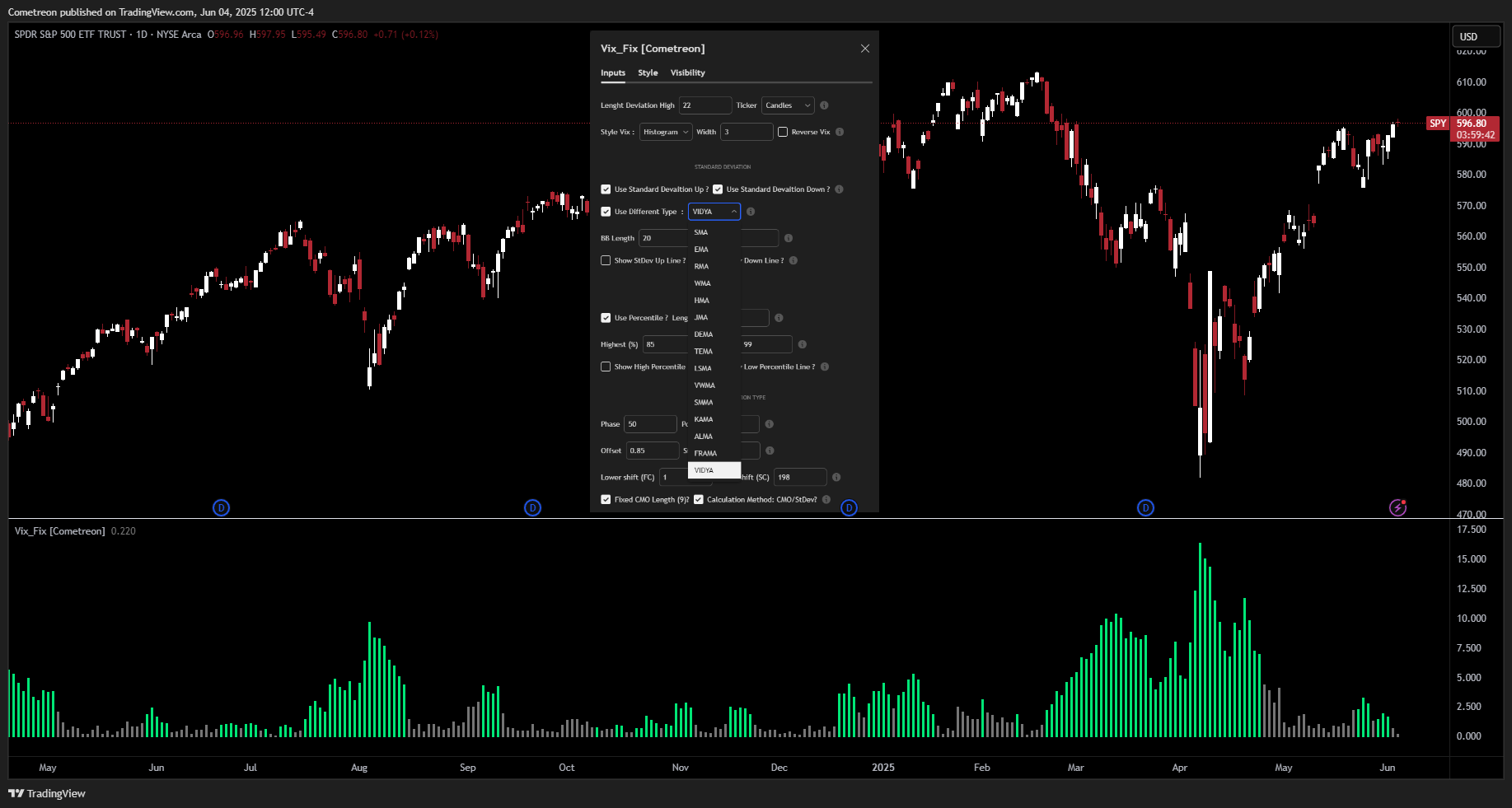Choose VWMA from the type list
This screenshot has height=808, width=1512.
coord(714,385)
